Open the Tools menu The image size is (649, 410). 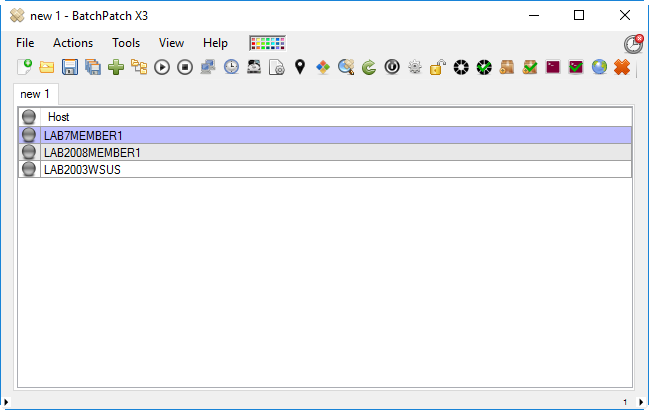[126, 43]
